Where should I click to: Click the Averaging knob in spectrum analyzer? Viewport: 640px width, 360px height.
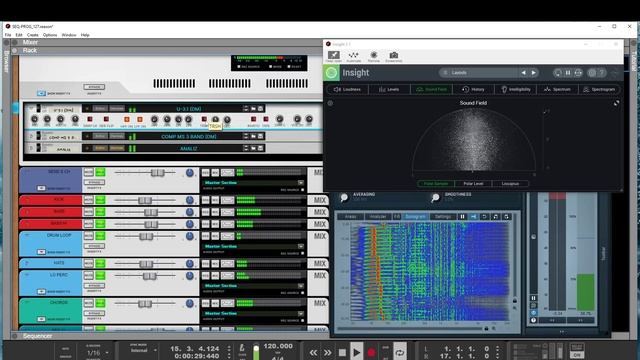click(344, 198)
